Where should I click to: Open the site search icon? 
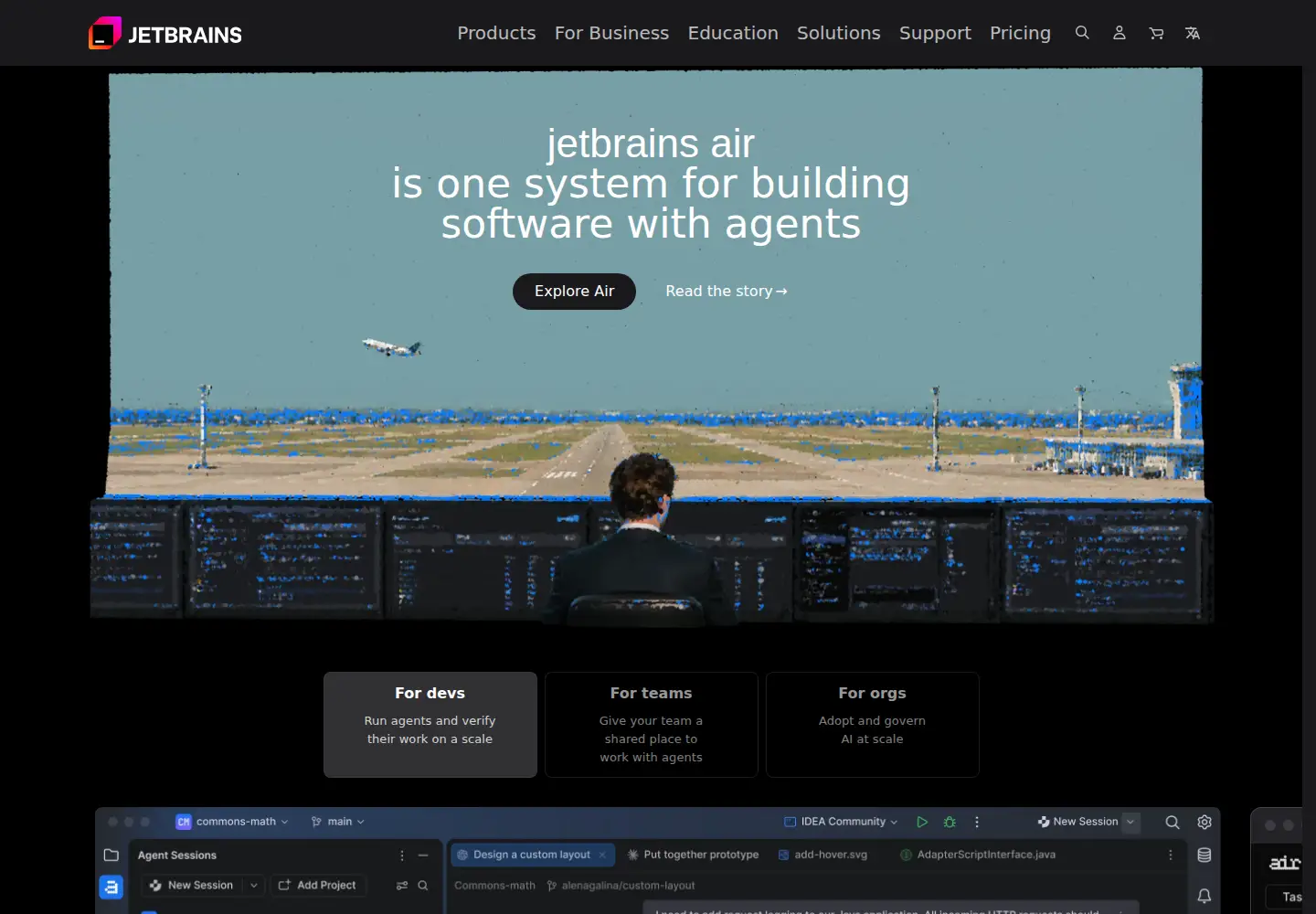tap(1082, 33)
